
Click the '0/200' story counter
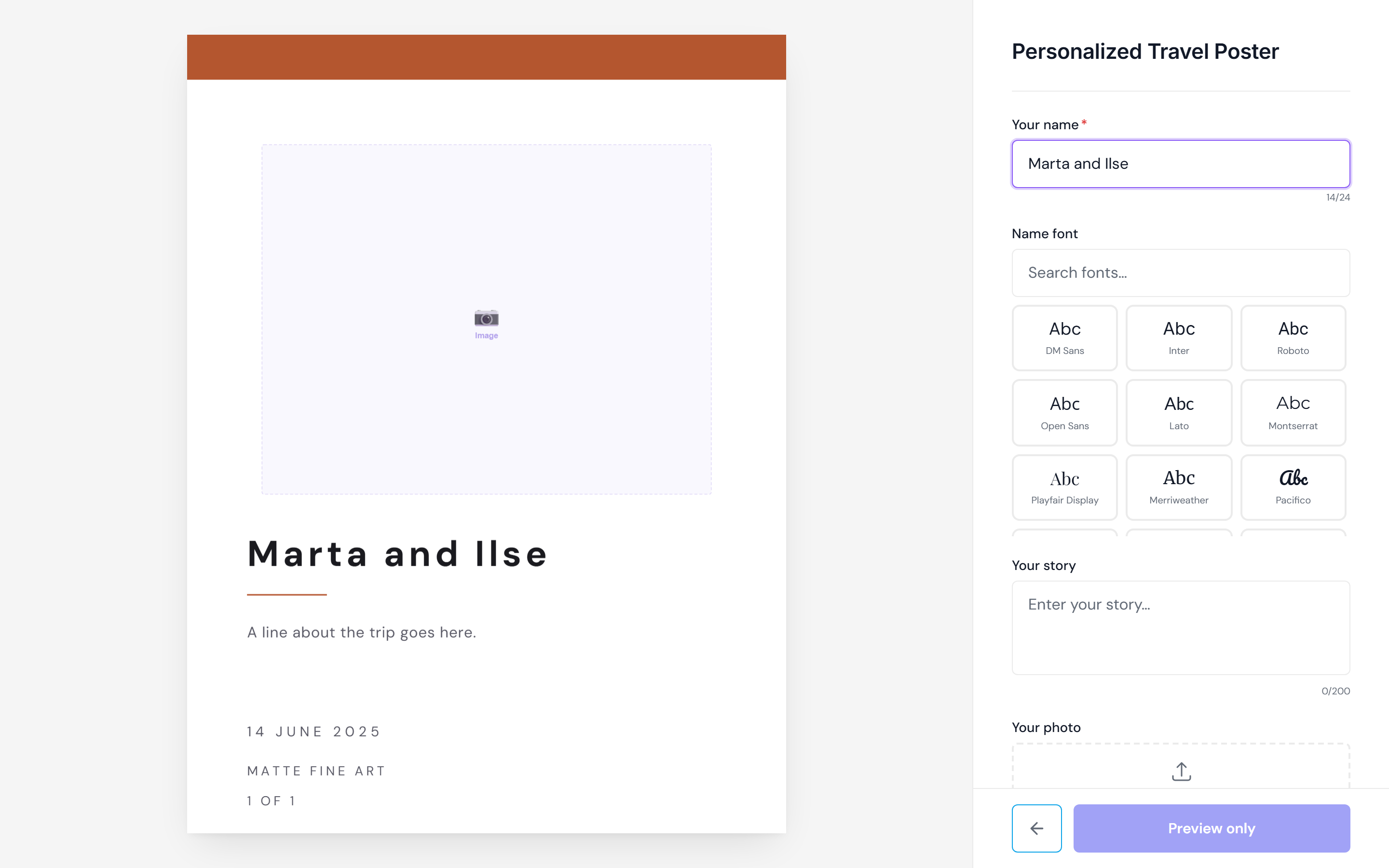[1335, 691]
